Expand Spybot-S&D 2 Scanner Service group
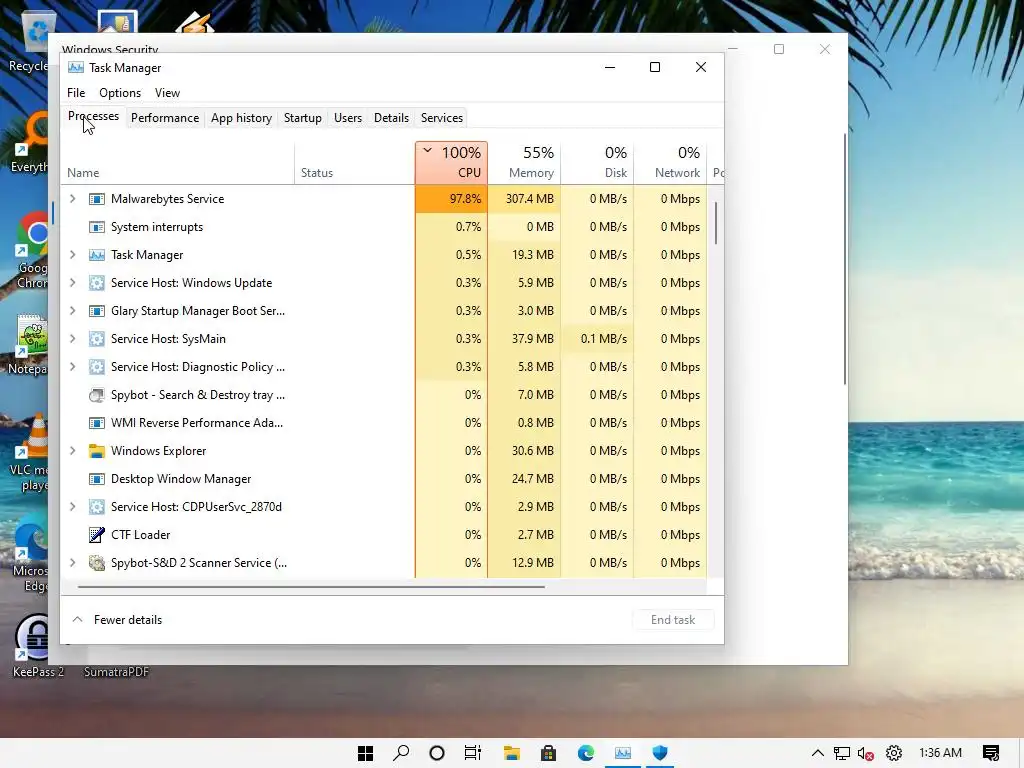 click(x=72, y=563)
